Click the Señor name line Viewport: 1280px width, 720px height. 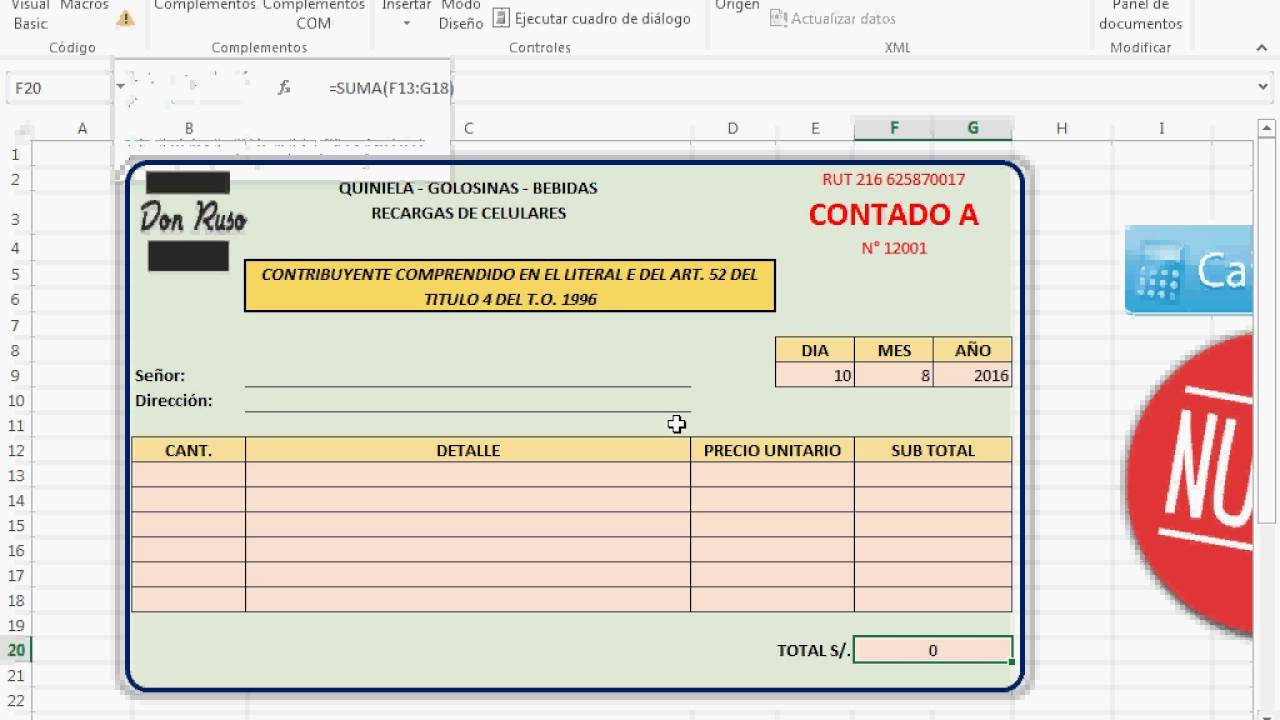[468, 376]
